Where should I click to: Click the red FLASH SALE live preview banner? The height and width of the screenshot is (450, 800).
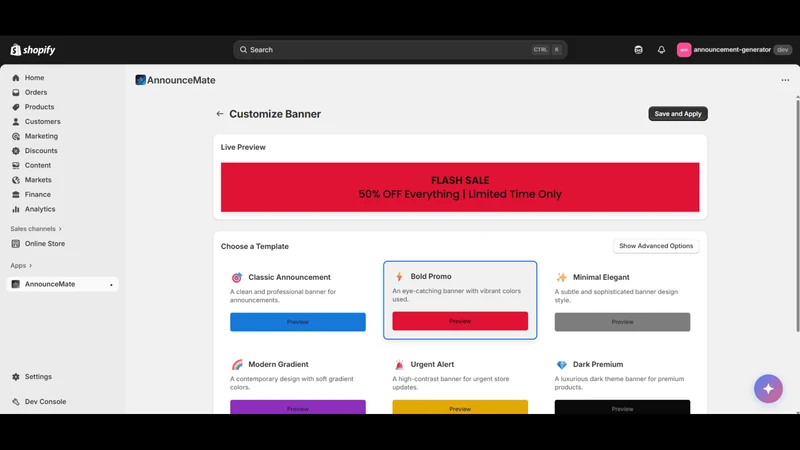point(460,187)
